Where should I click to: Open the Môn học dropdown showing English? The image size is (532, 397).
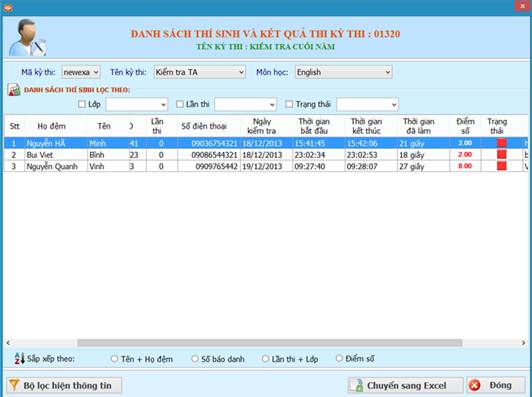(x=343, y=72)
